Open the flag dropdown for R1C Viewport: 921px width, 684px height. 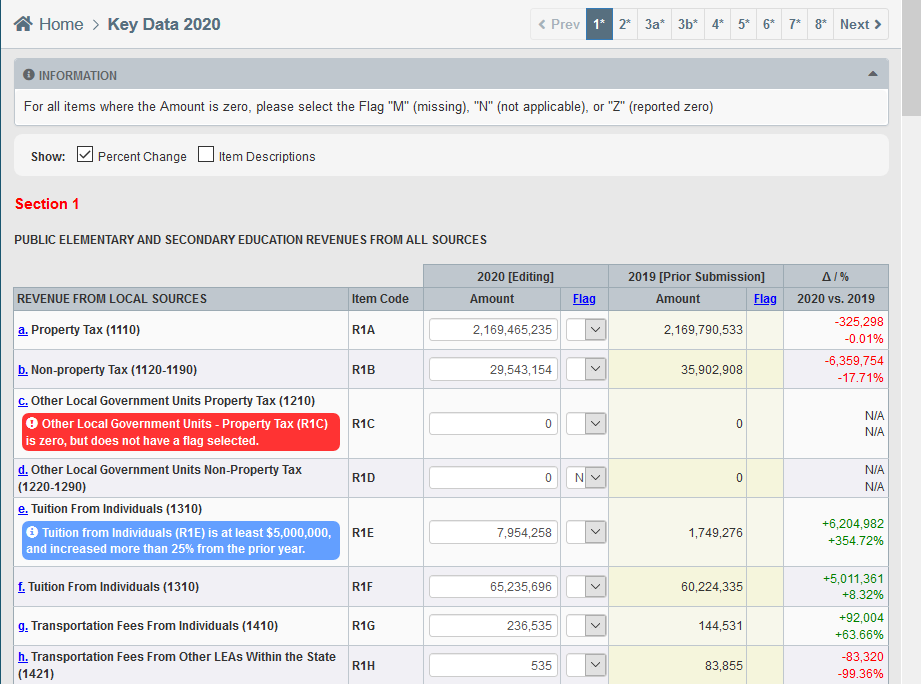coord(586,423)
